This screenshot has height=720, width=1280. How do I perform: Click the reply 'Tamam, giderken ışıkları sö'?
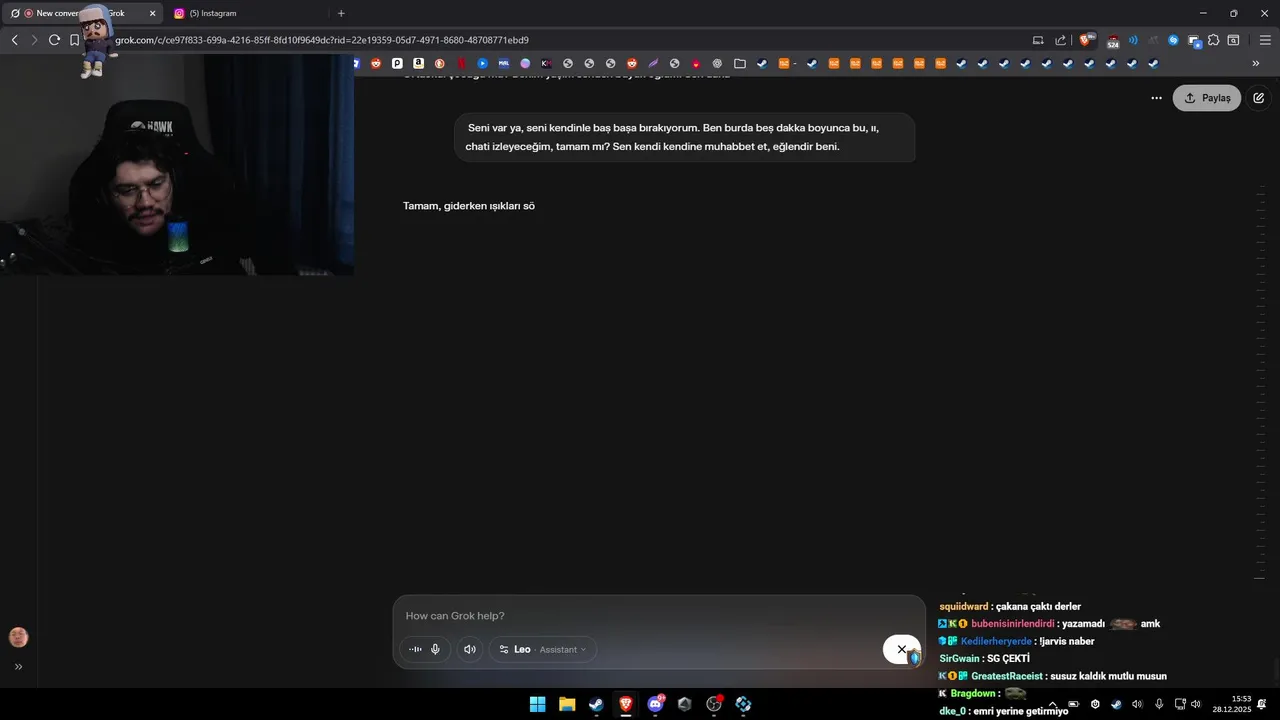[x=469, y=206]
